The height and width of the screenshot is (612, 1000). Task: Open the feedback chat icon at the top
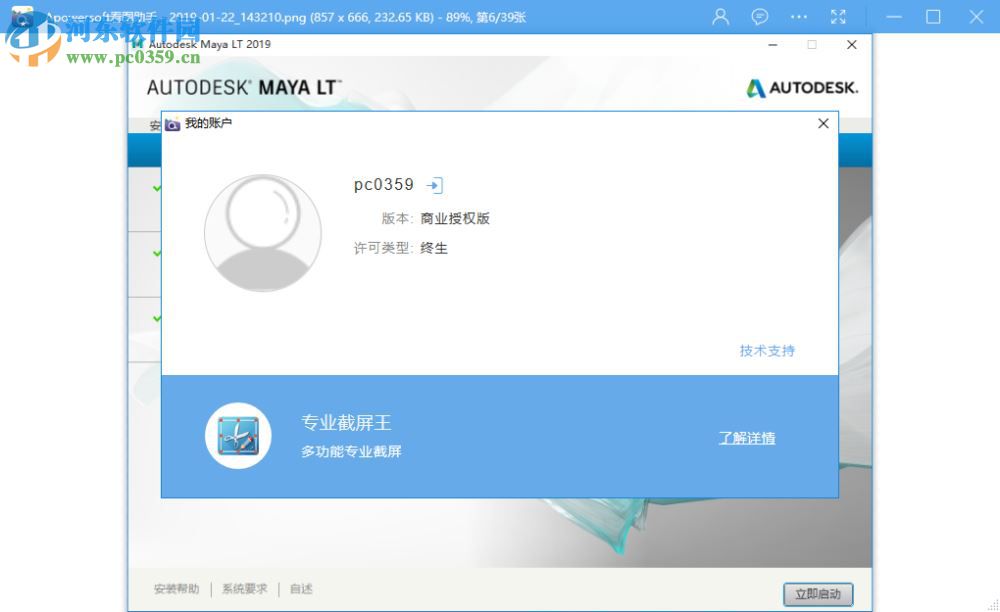tap(760, 17)
